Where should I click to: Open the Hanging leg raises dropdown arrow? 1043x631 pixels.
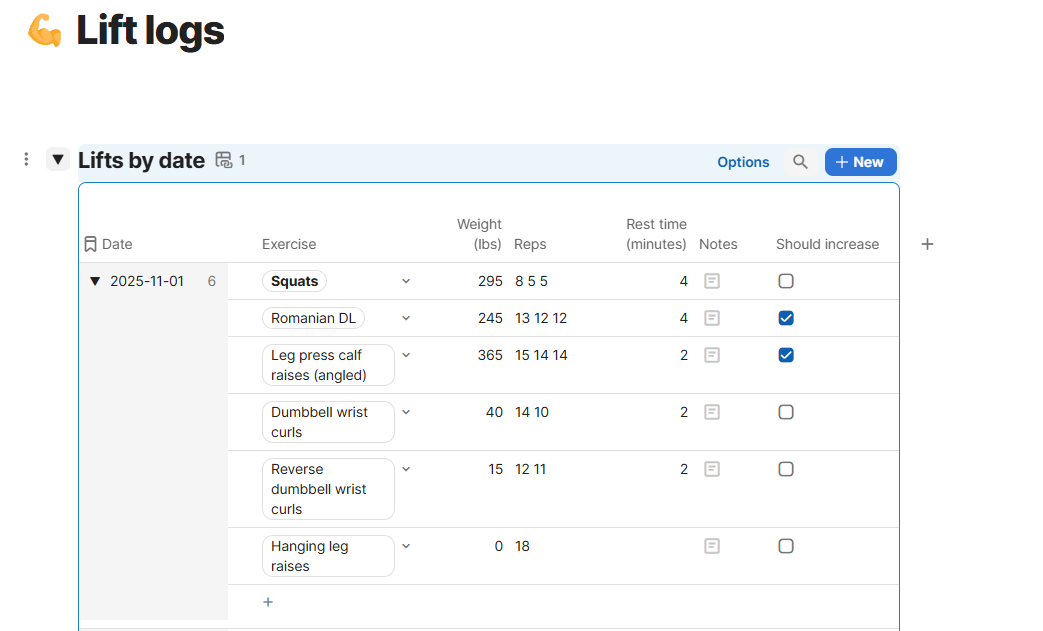[x=406, y=547]
